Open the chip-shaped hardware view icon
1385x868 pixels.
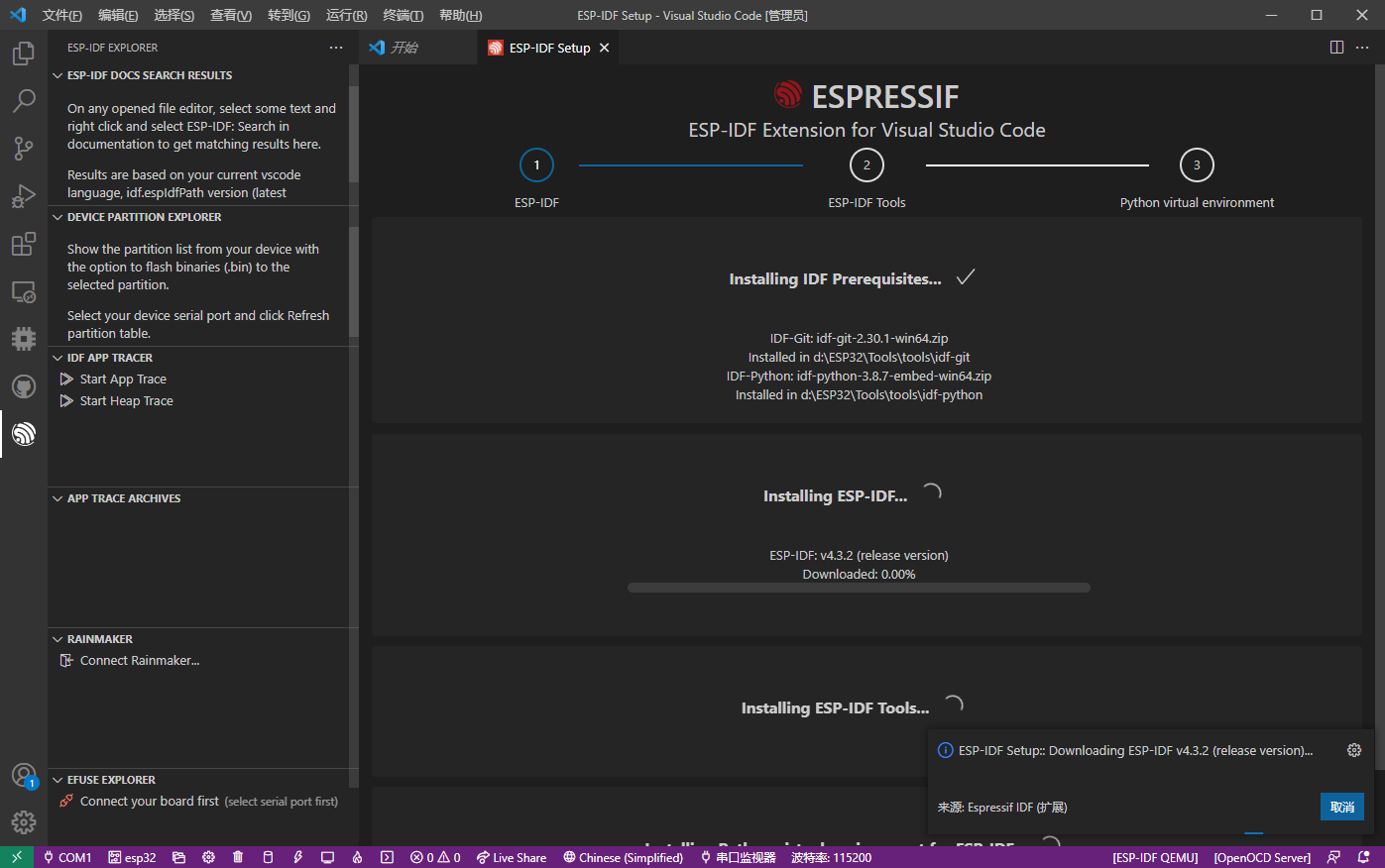tap(24, 339)
